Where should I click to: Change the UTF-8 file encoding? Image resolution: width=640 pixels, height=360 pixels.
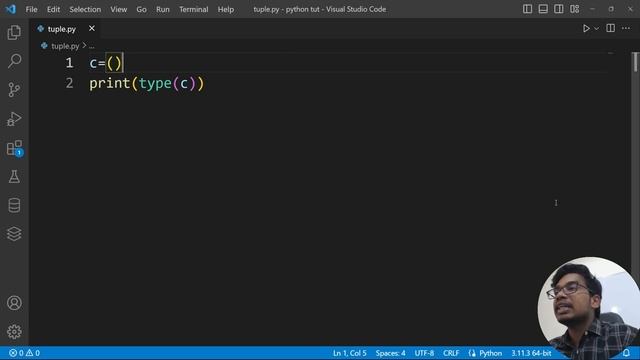424,353
